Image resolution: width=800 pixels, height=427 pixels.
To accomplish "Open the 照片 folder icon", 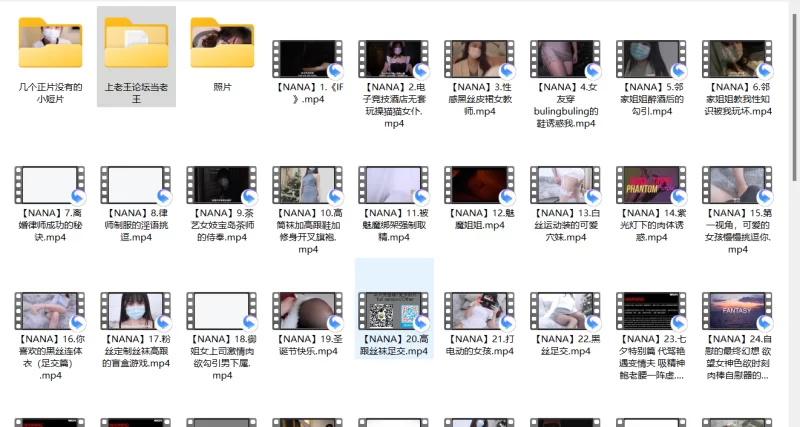I will (x=222, y=43).
